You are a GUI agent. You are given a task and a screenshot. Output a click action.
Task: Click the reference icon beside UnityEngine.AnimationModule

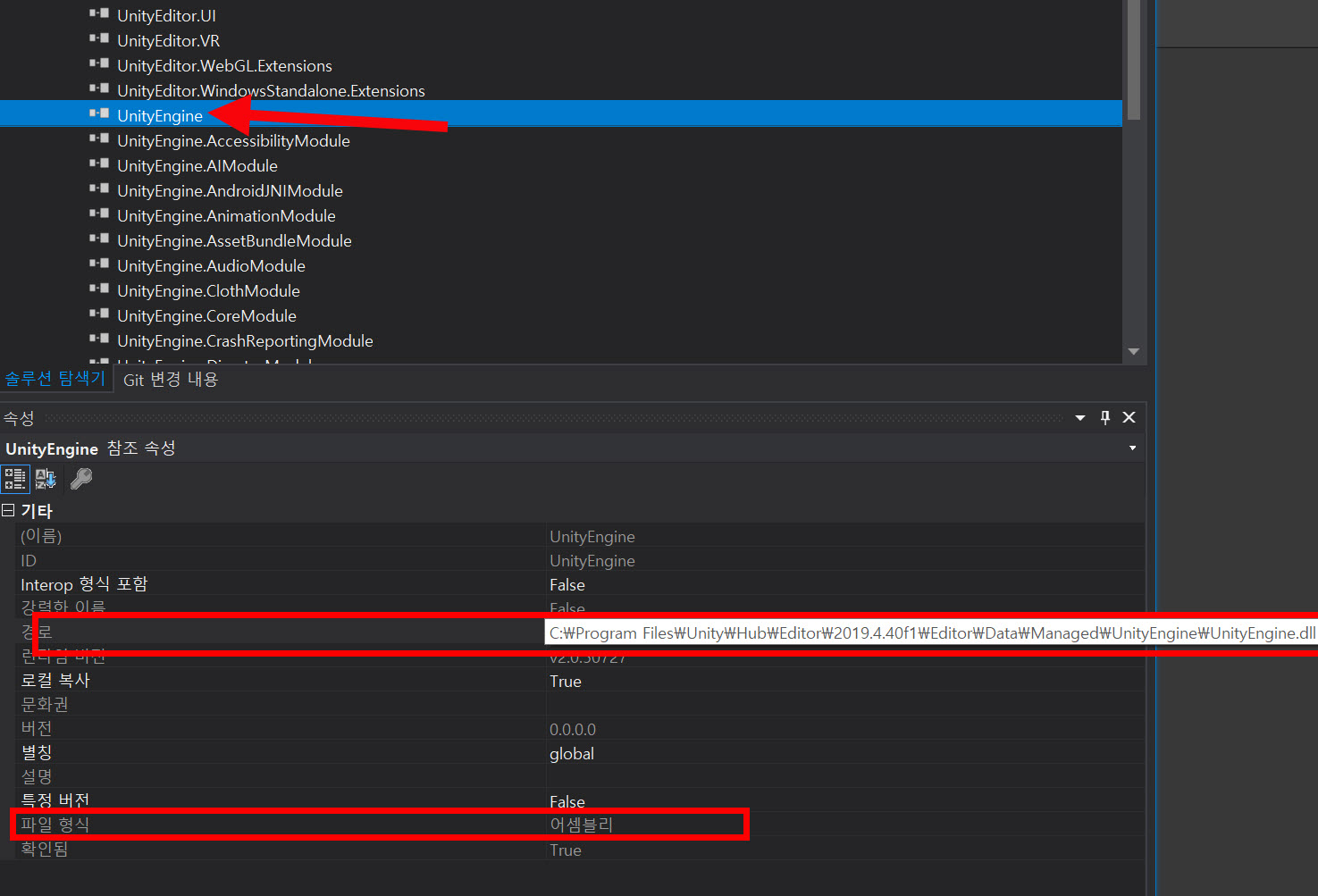click(99, 214)
